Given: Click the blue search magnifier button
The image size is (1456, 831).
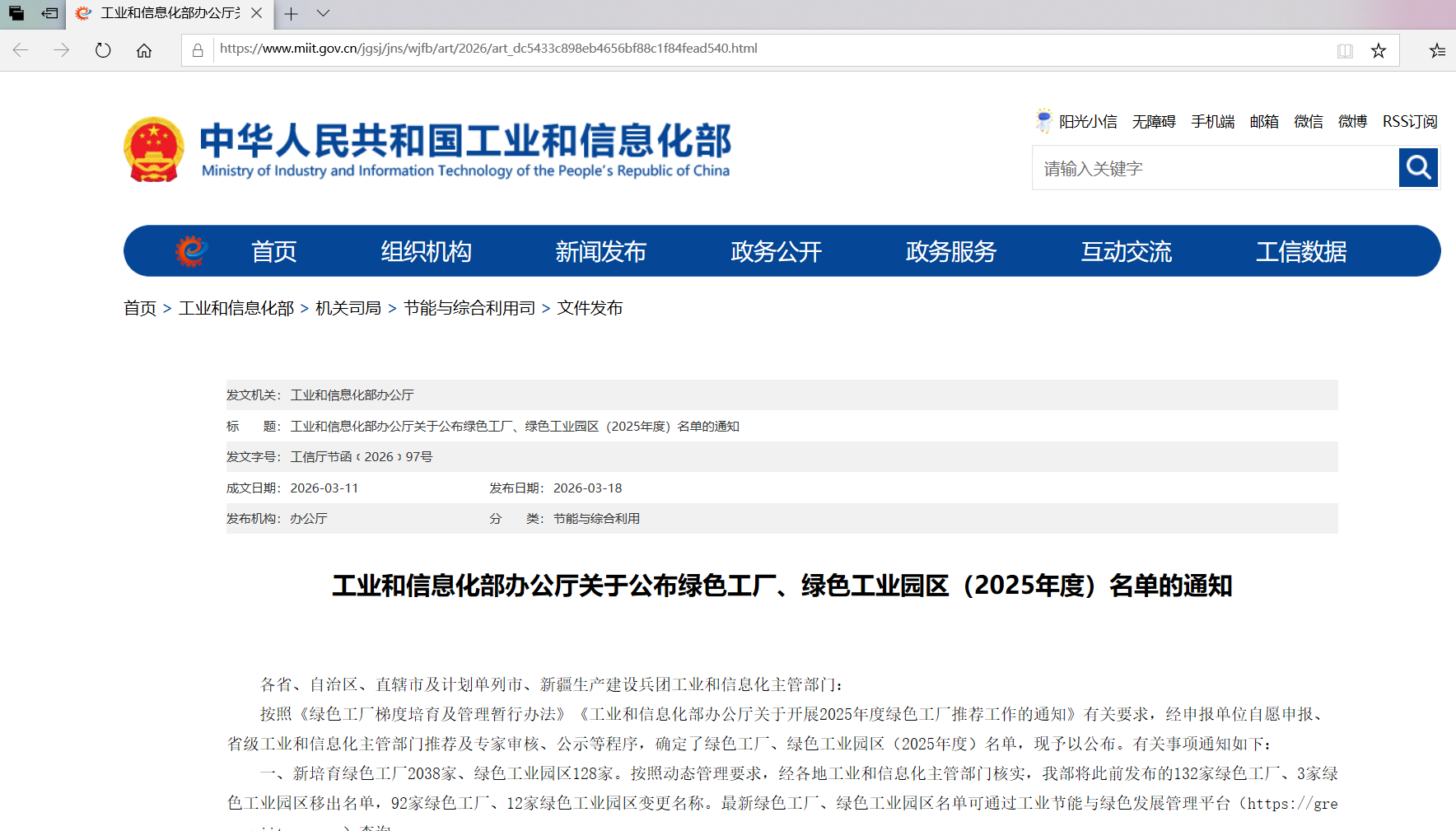Looking at the screenshot, I should pos(1418,168).
